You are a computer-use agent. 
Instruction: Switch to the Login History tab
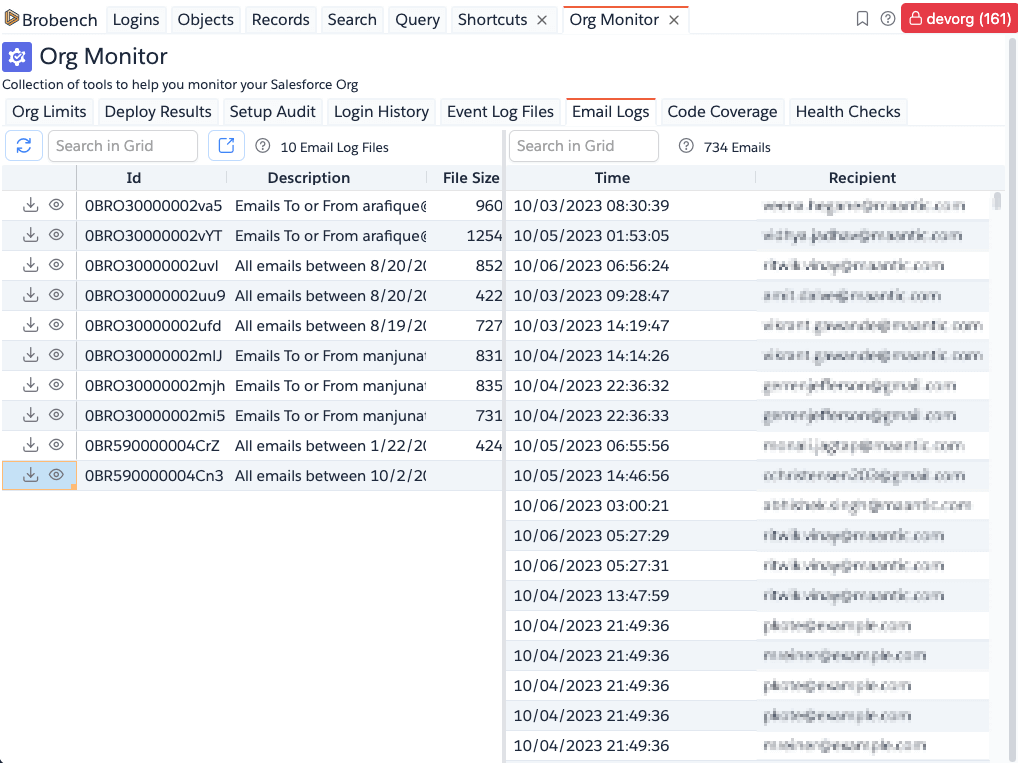(x=381, y=112)
